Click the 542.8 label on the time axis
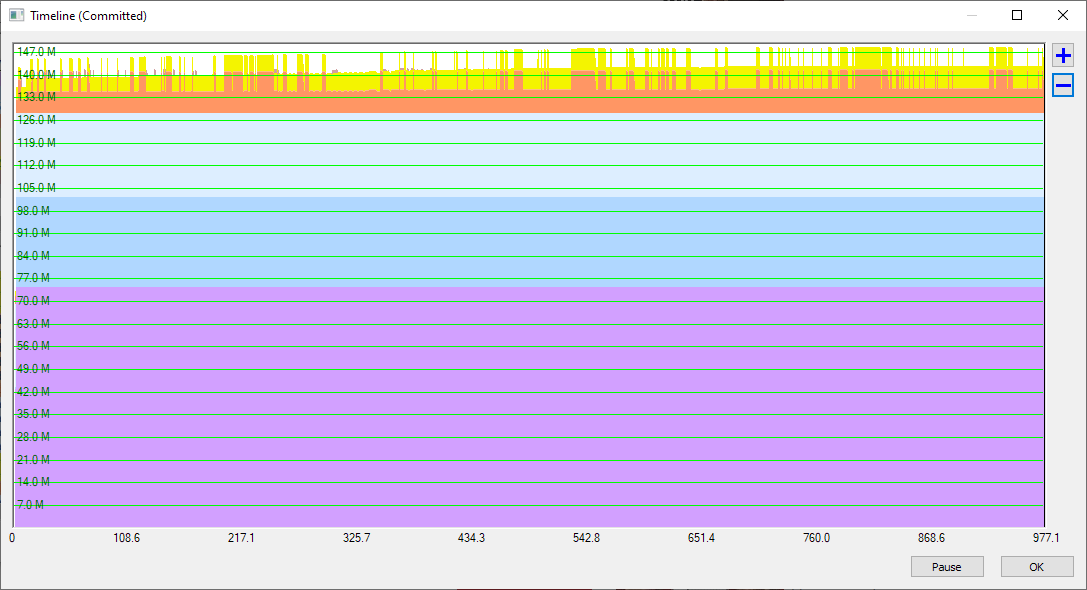The width and height of the screenshot is (1087, 590). tap(586, 537)
